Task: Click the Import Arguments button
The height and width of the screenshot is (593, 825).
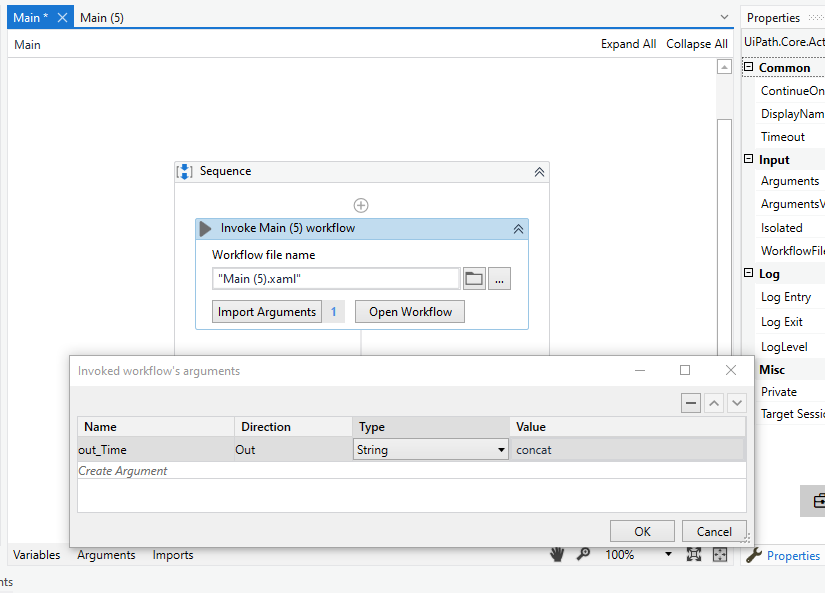Action: tap(267, 311)
